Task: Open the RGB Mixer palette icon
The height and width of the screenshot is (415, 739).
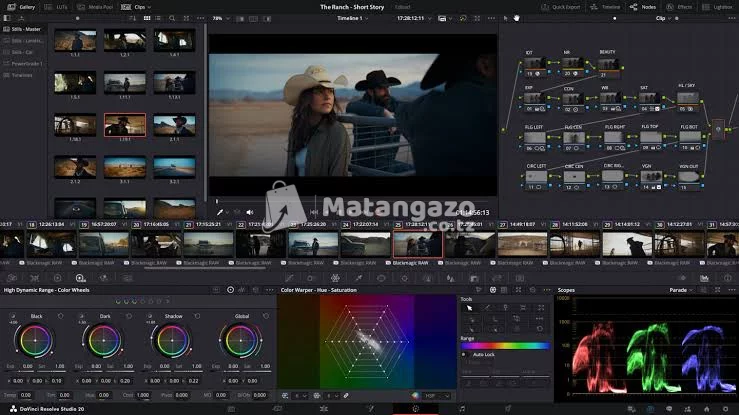Action: (104, 278)
